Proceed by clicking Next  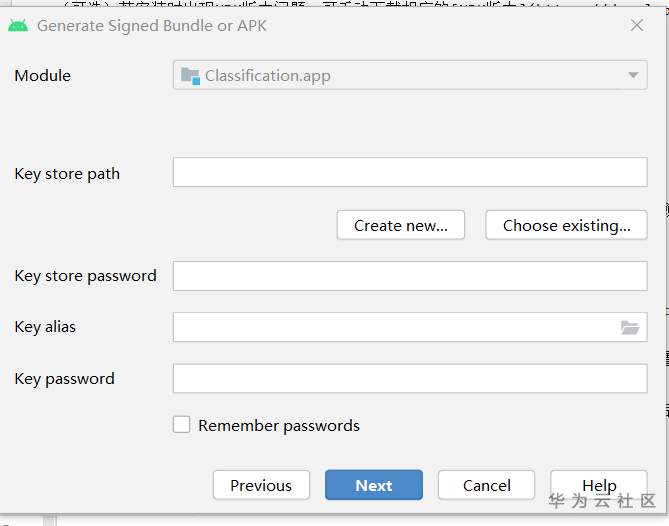[x=374, y=485]
